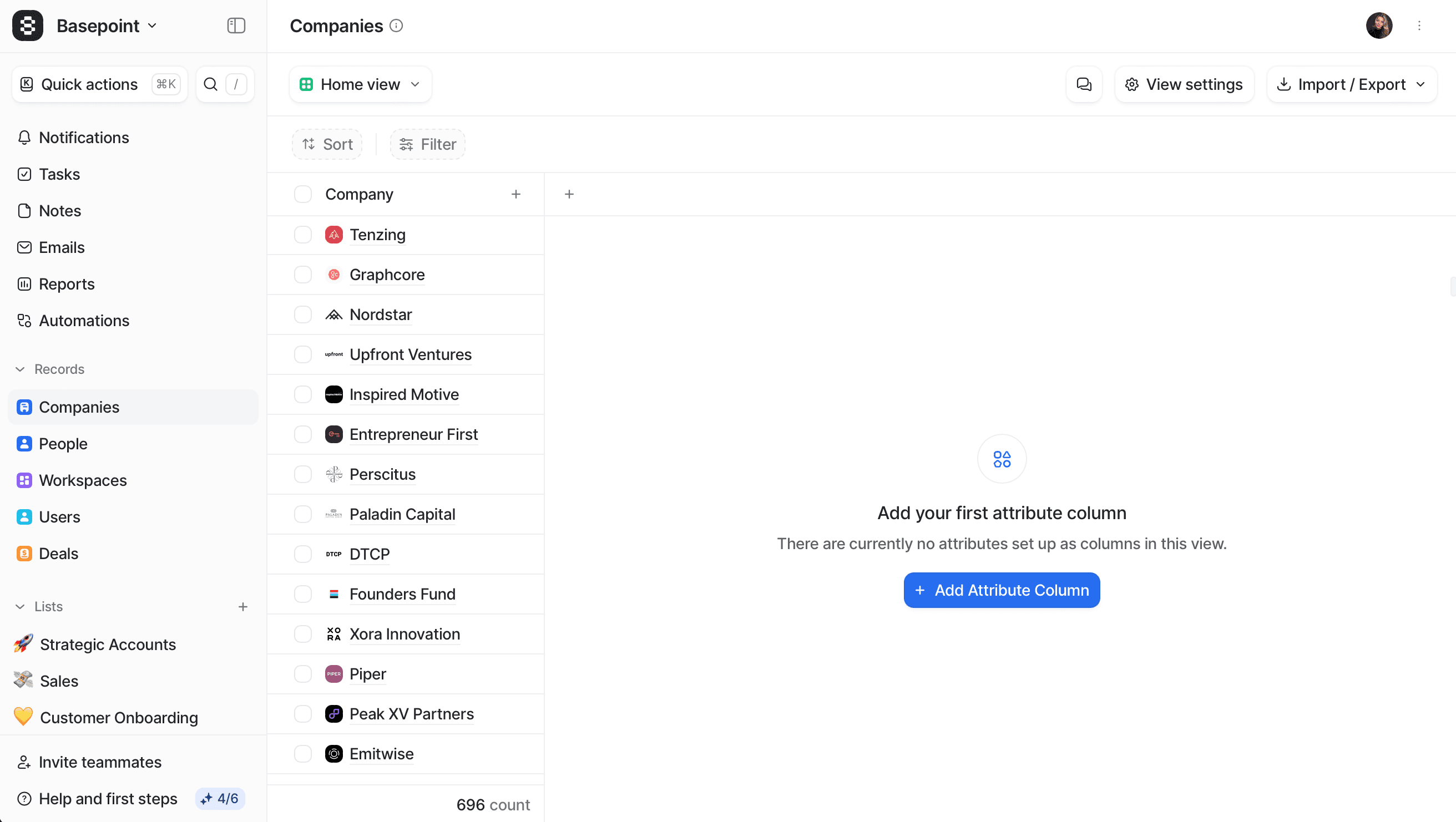Click the Tenzing company logo icon
This screenshot has height=822, width=1456.
(x=334, y=235)
